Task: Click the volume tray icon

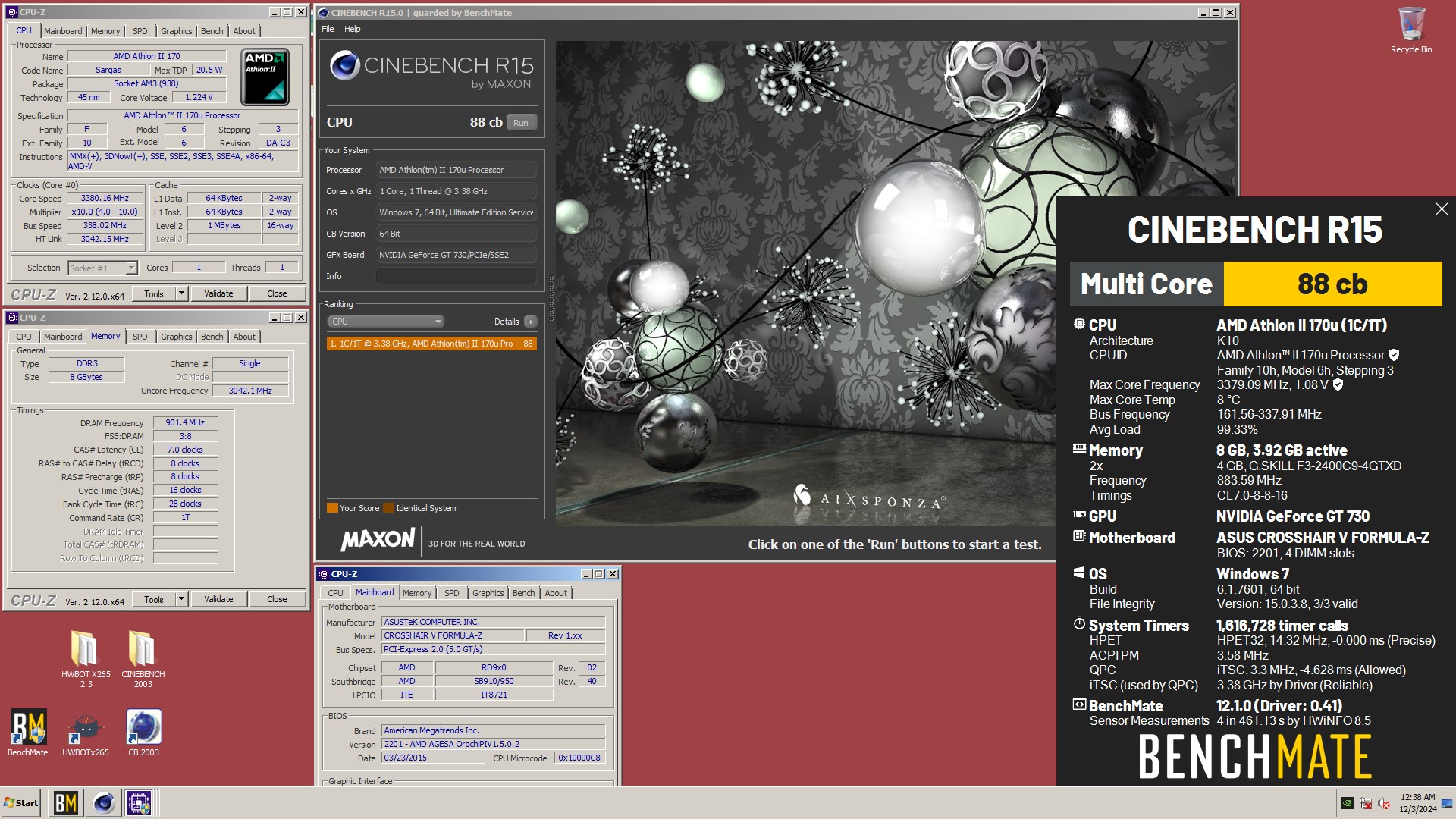Action: [1384, 803]
